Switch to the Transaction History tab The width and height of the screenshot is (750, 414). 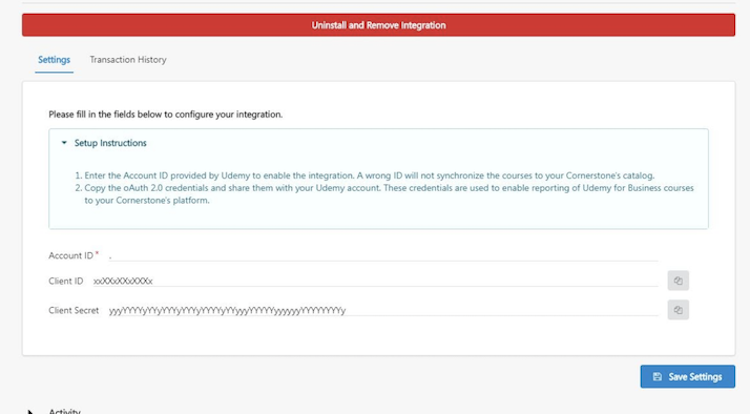coord(128,60)
